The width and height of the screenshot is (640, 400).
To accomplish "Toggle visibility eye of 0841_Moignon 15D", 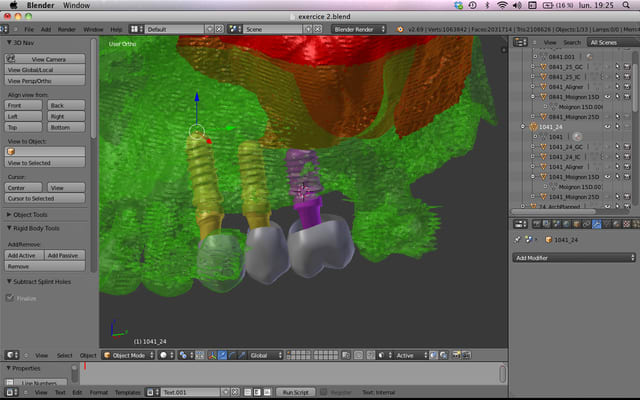I will (606, 97).
